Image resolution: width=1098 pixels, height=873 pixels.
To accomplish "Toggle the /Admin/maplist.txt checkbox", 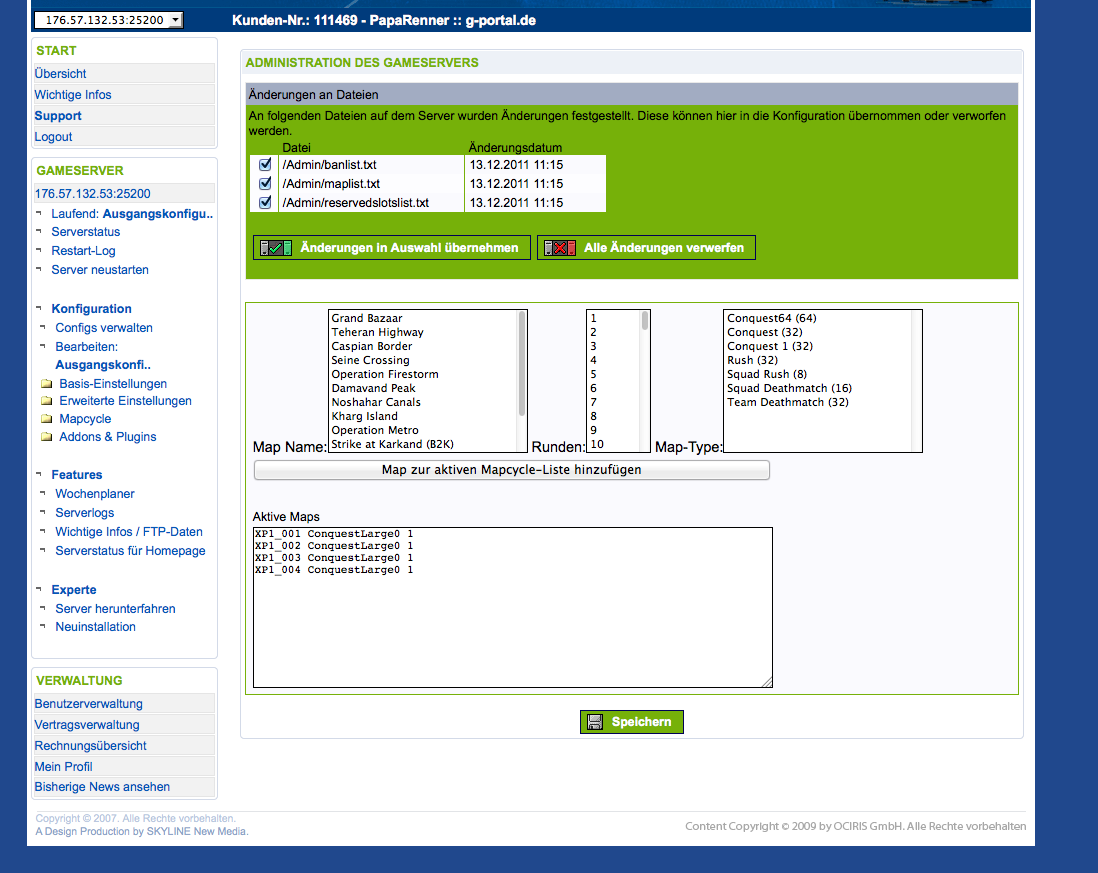I will [265, 183].
